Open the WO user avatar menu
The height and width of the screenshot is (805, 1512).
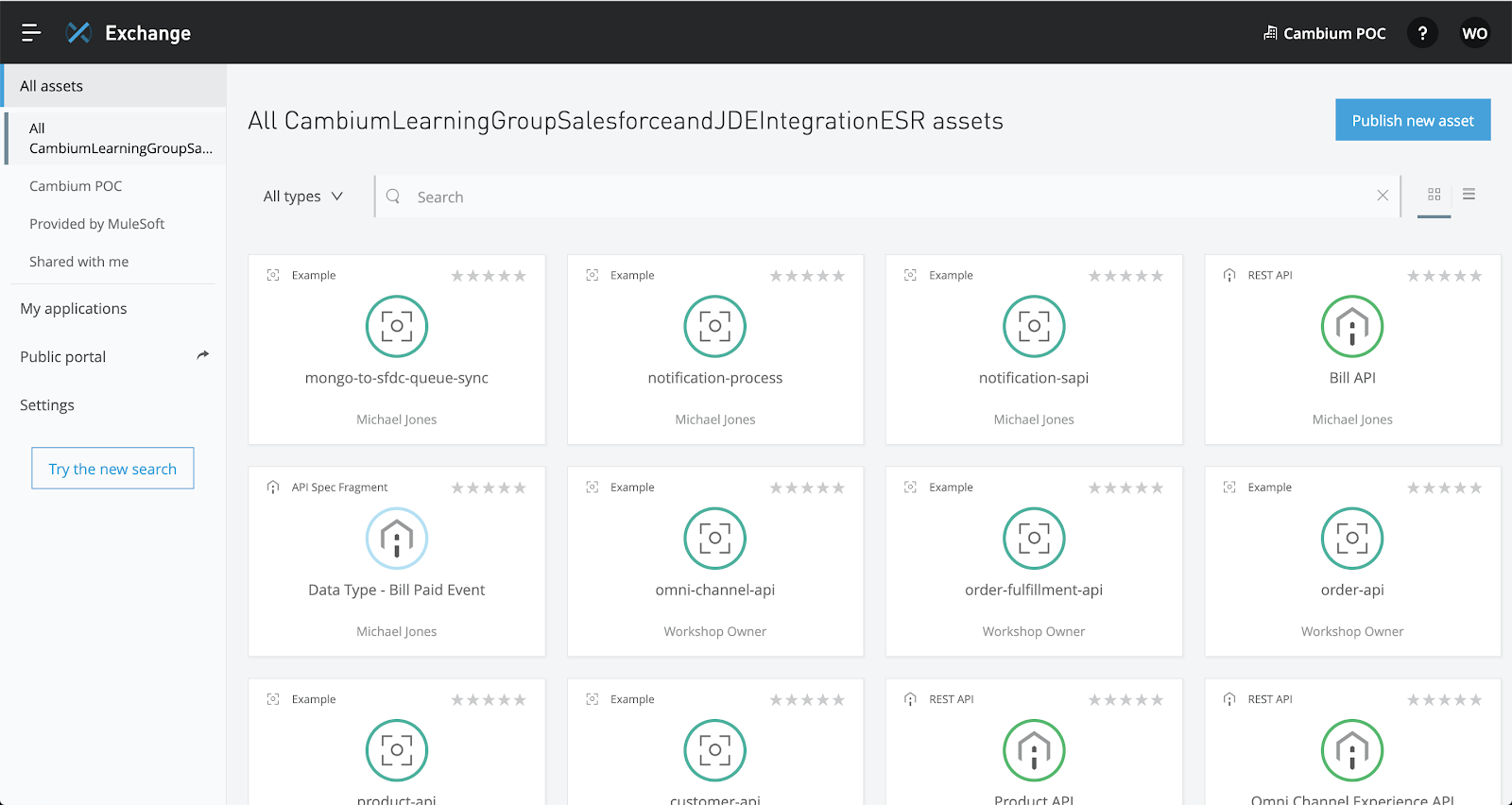1474,33
